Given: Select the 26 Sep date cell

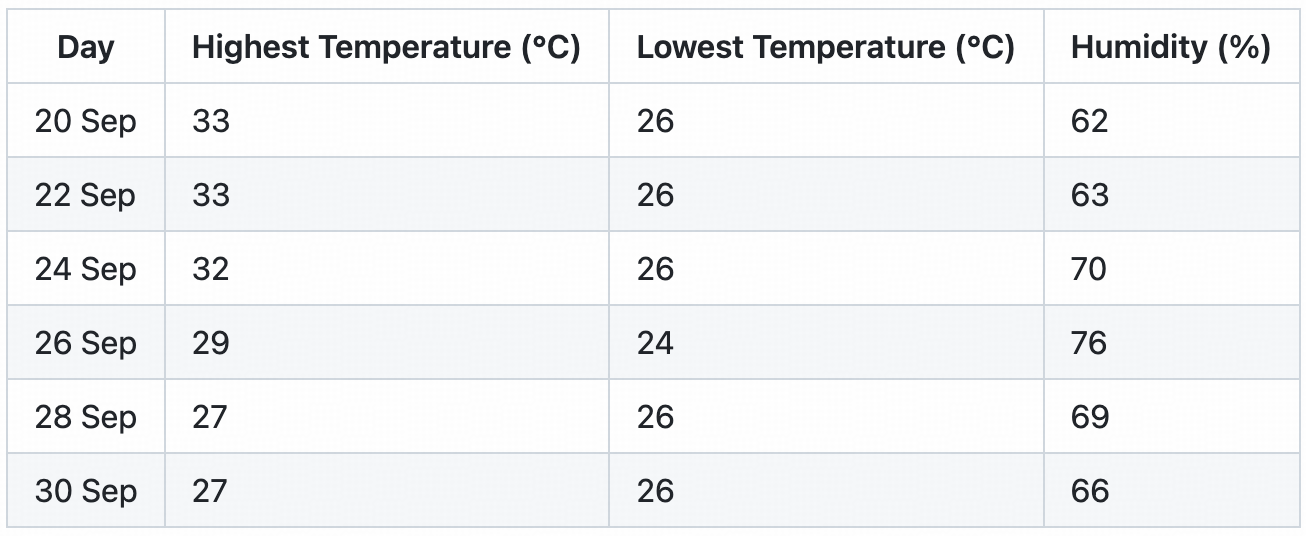Looking at the screenshot, I should (x=86, y=343).
